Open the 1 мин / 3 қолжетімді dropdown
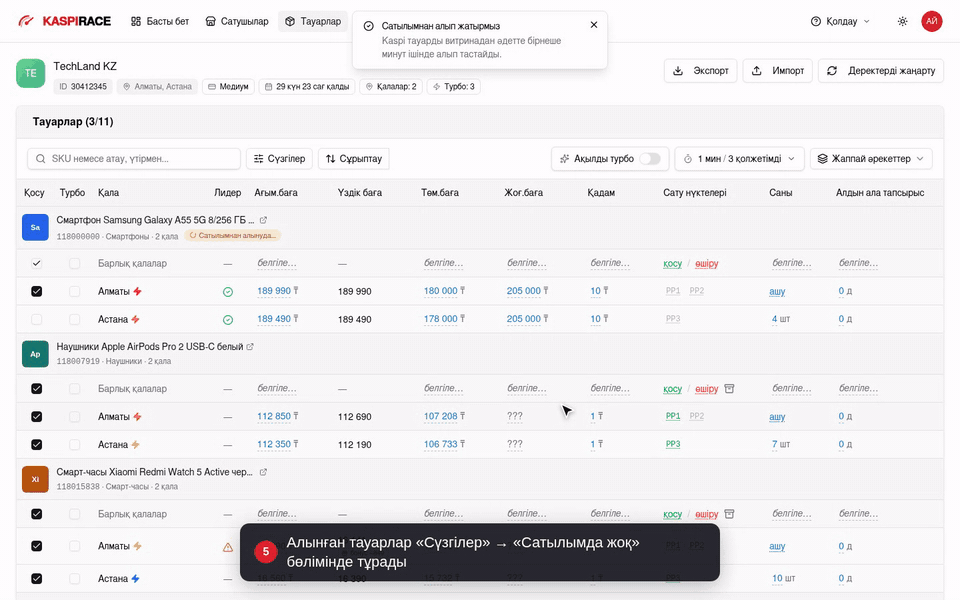The image size is (960, 600). click(x=740, y=159)
